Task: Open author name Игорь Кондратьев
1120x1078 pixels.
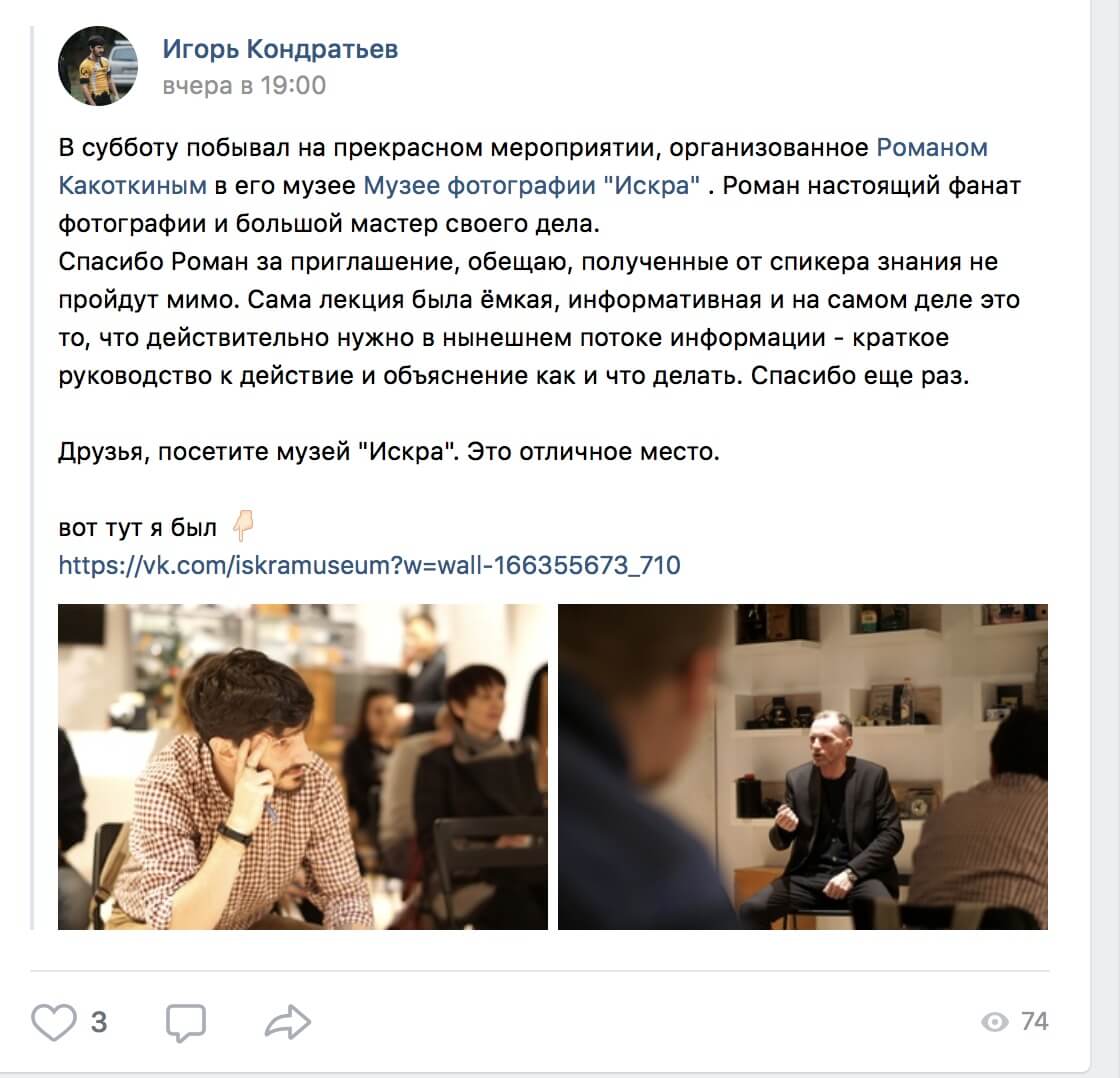Action: [x=280, y=49]
